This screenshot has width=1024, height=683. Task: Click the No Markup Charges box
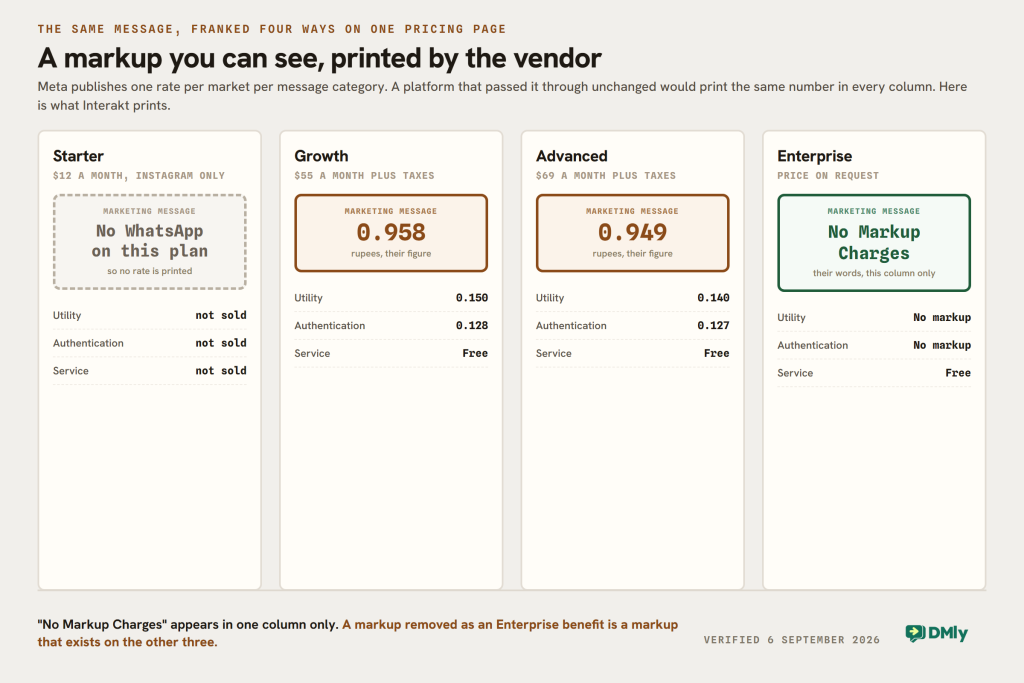874,243
